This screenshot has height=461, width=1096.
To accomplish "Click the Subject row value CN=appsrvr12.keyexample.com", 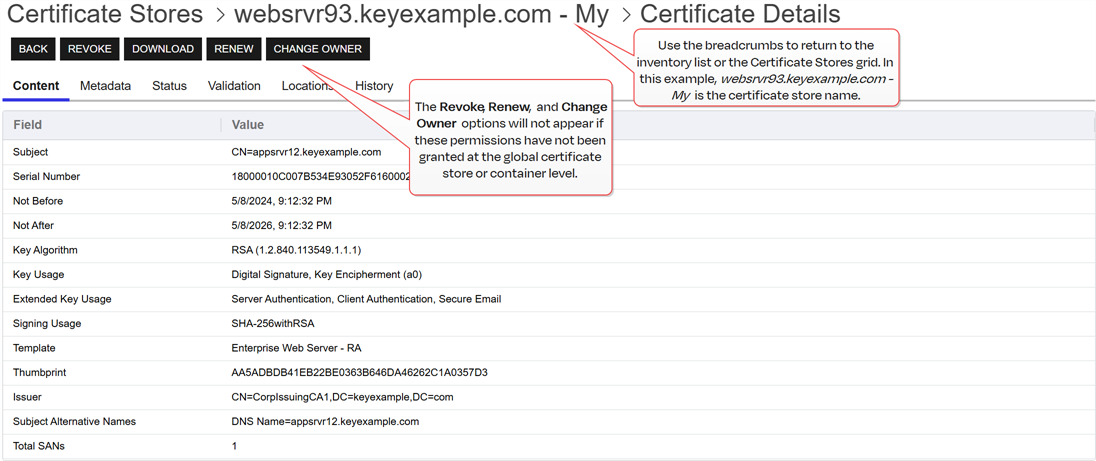I will pos(306,152).
